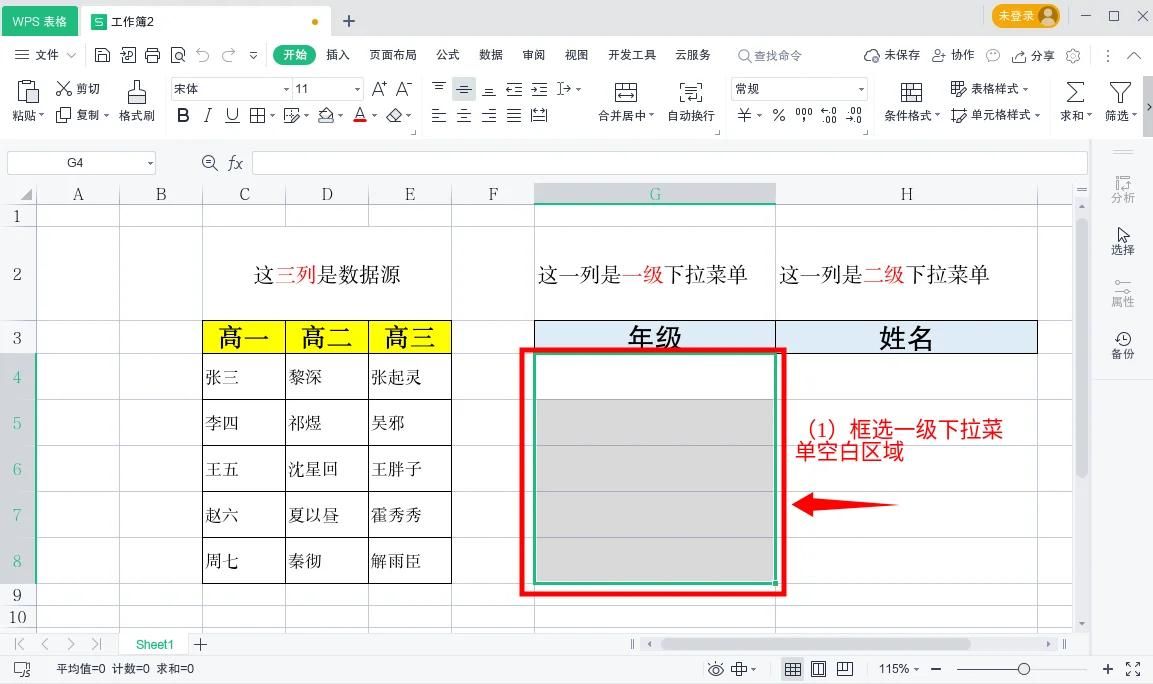The image size is (1153, 684).
Task: Open Print Preview from quick toolbar
Action: [x=178, y=55]
